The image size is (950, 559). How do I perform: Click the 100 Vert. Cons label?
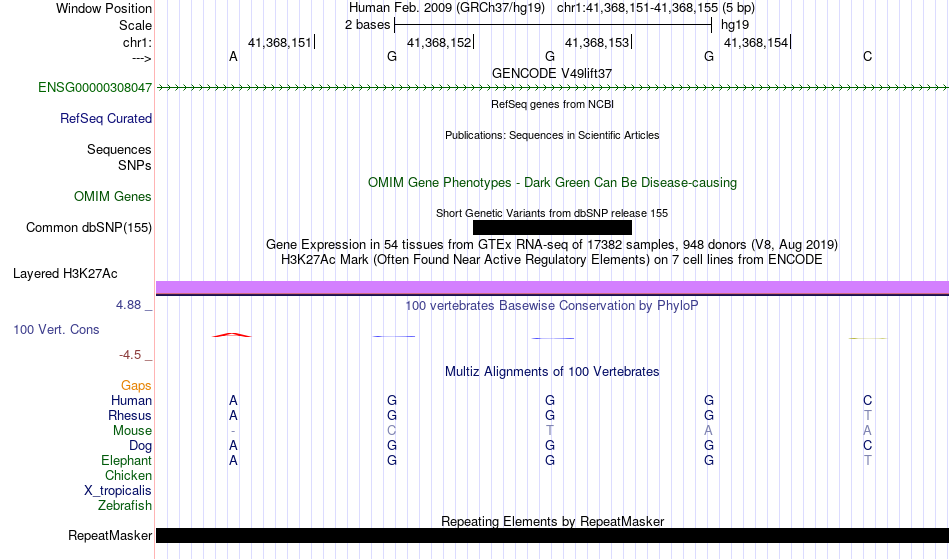tap(56, 329)
